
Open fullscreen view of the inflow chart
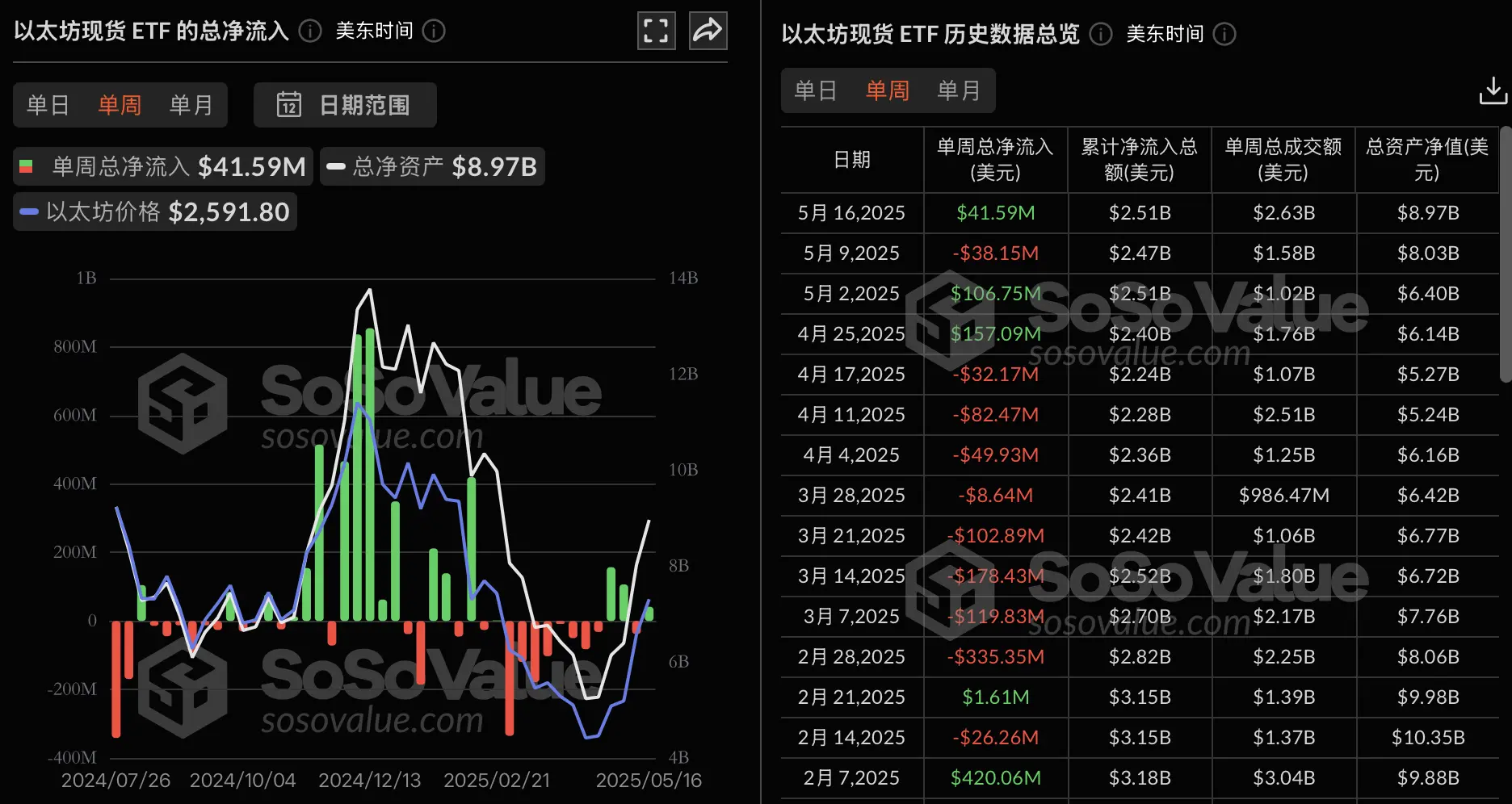click(656, 30)
